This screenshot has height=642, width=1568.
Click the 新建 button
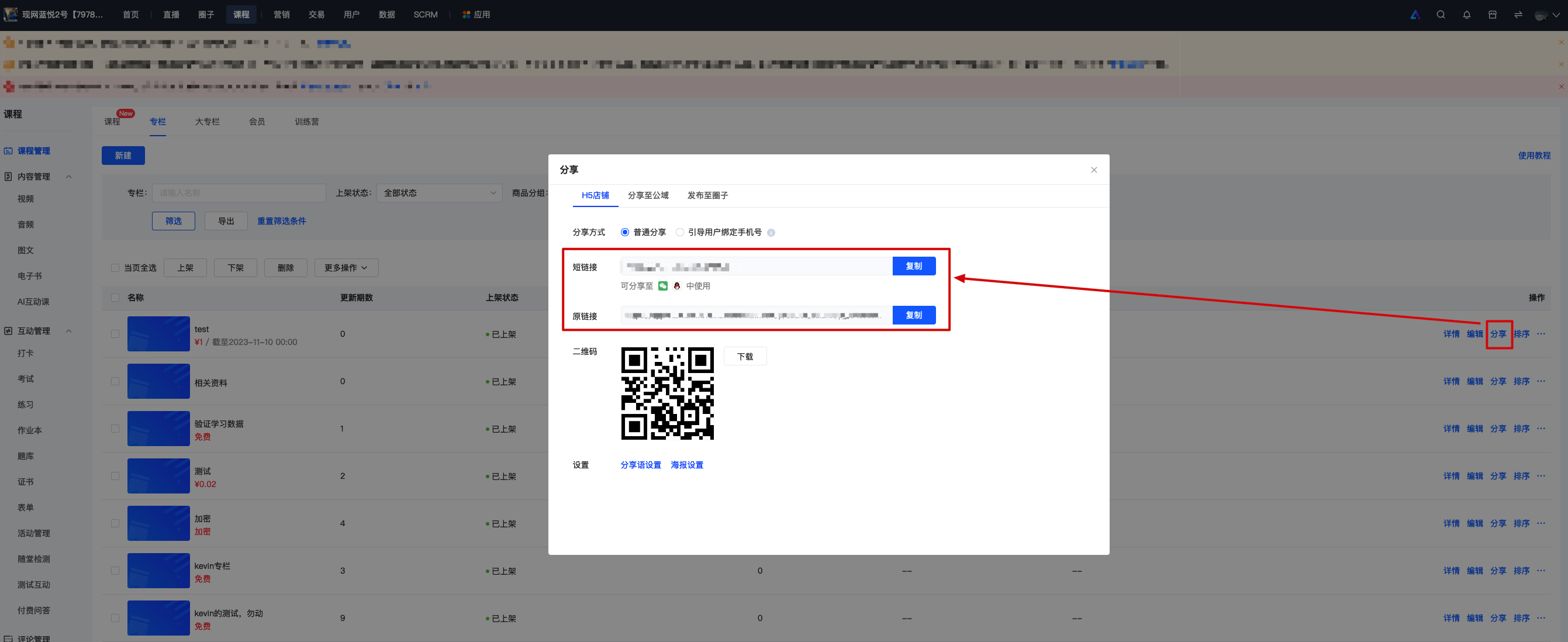tap(123, 156)
